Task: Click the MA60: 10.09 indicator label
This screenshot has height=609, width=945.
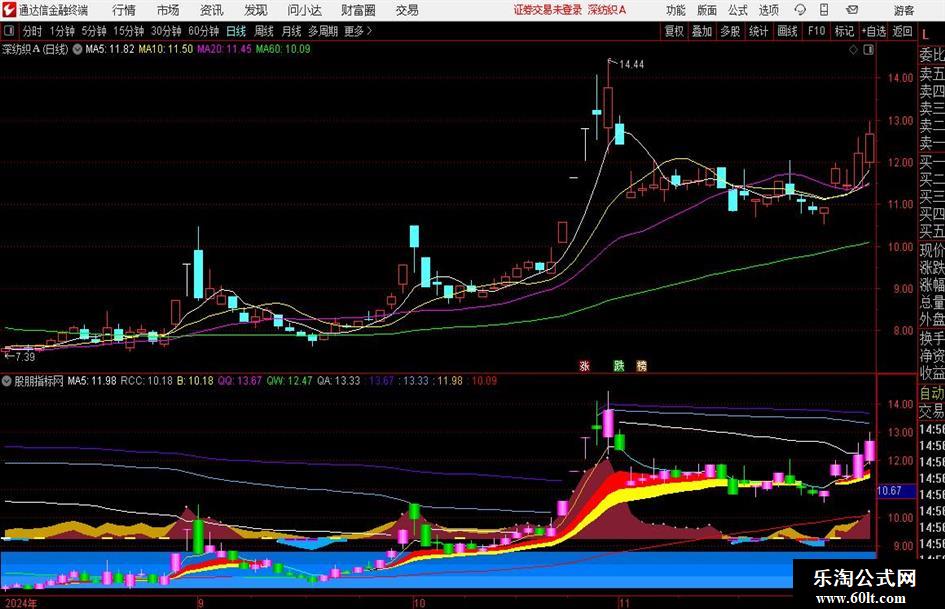Action: tap(283, 49)
